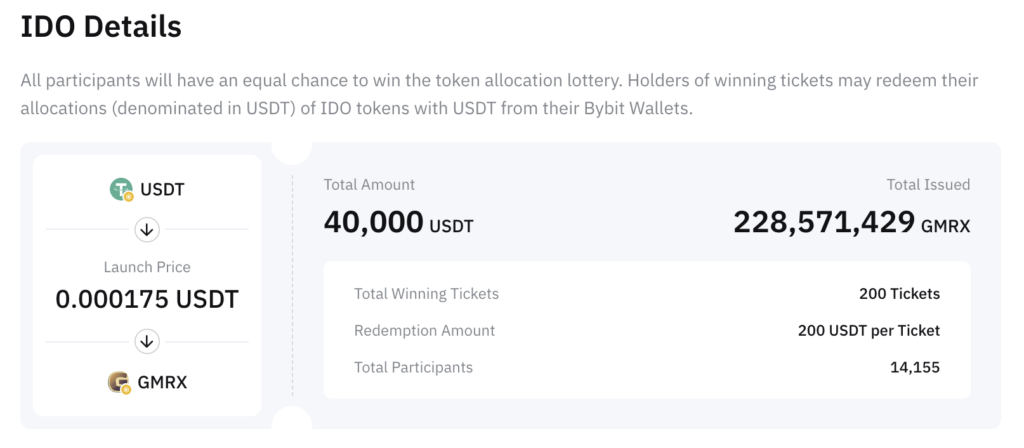Image resolution: width=1024 pixels, height=448 pixels.
Task: Click the Redemption Amount label
Action: (x=424, y=330)
